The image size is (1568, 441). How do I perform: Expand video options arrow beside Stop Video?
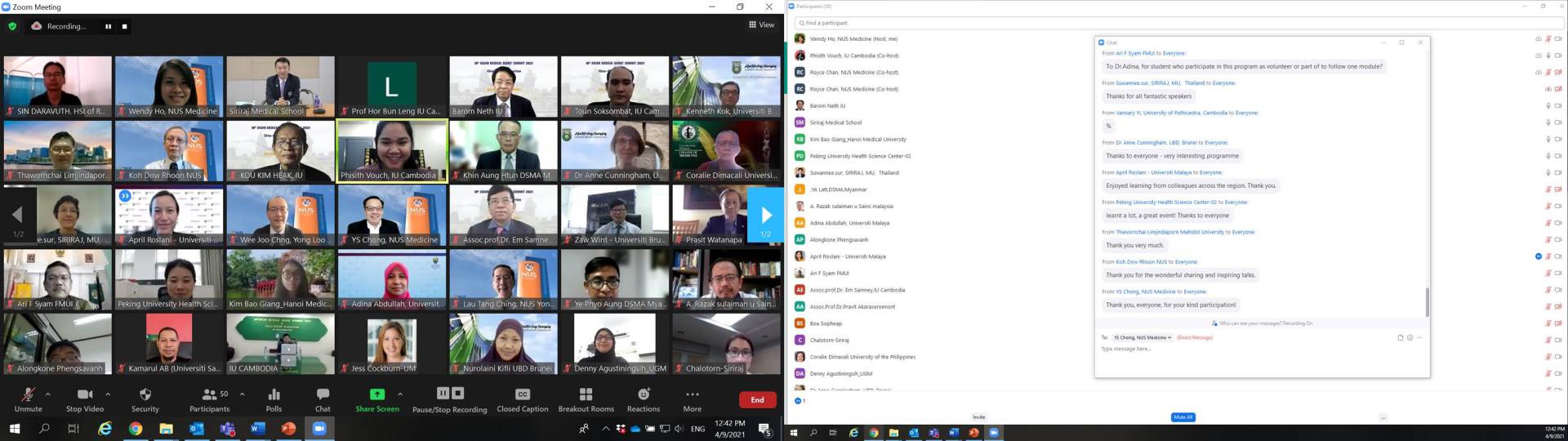[108, 394]
